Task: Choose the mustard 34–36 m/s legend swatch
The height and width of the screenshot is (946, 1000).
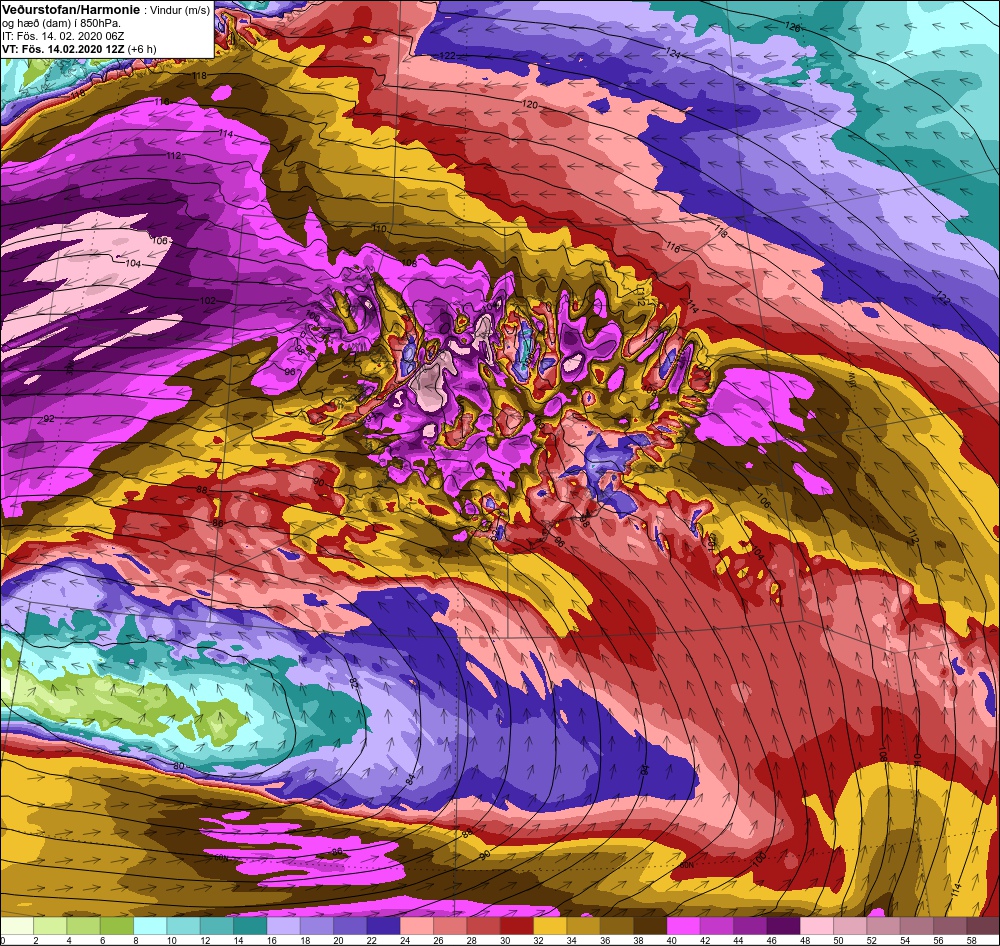Action: 583,925
